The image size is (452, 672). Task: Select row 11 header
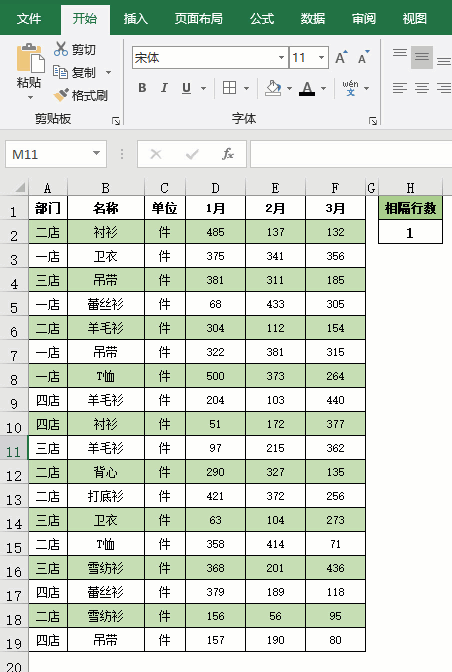click(14, 449)
